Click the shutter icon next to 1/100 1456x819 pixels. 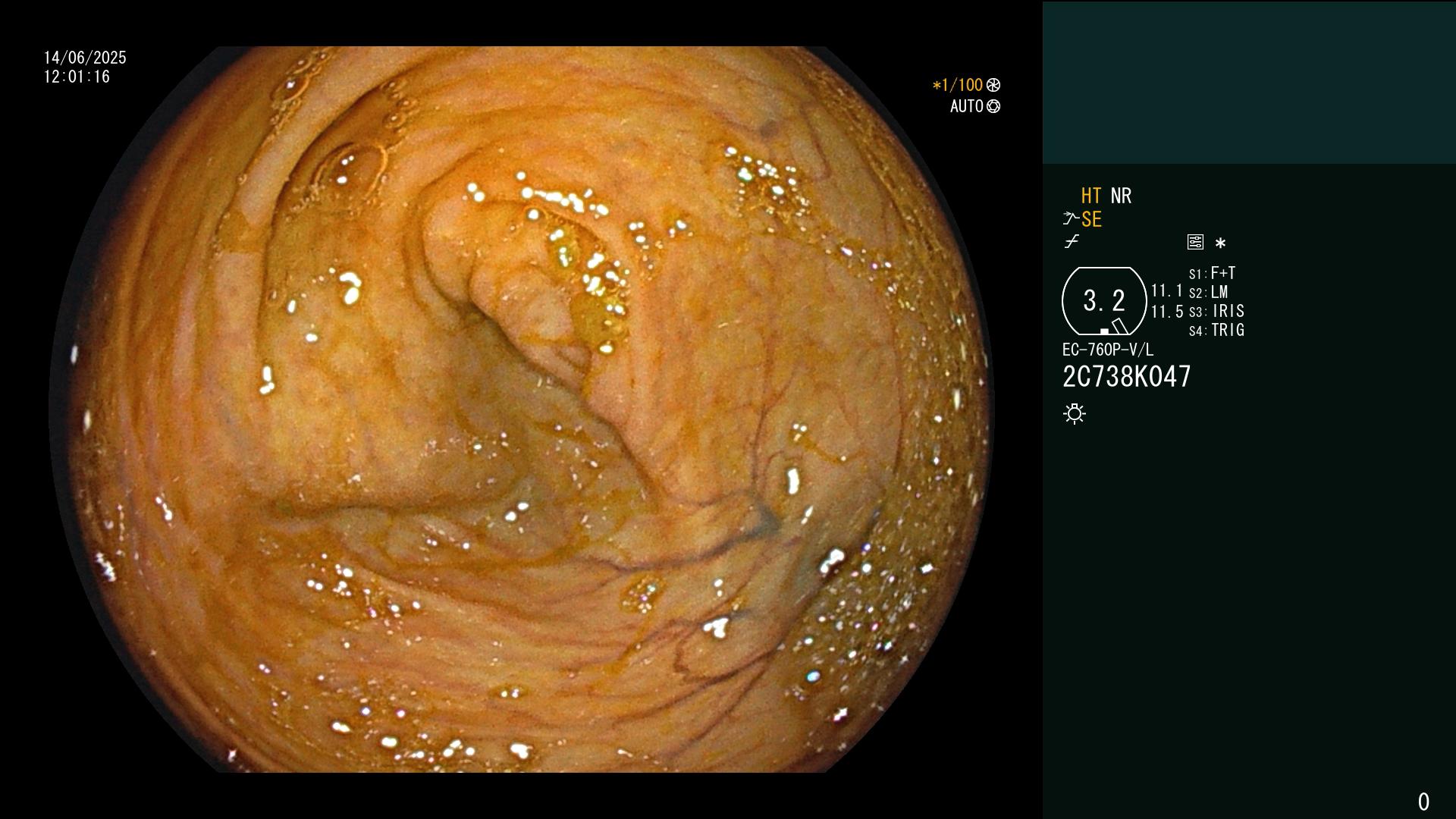pyautogui.click(x=993, y=85)
